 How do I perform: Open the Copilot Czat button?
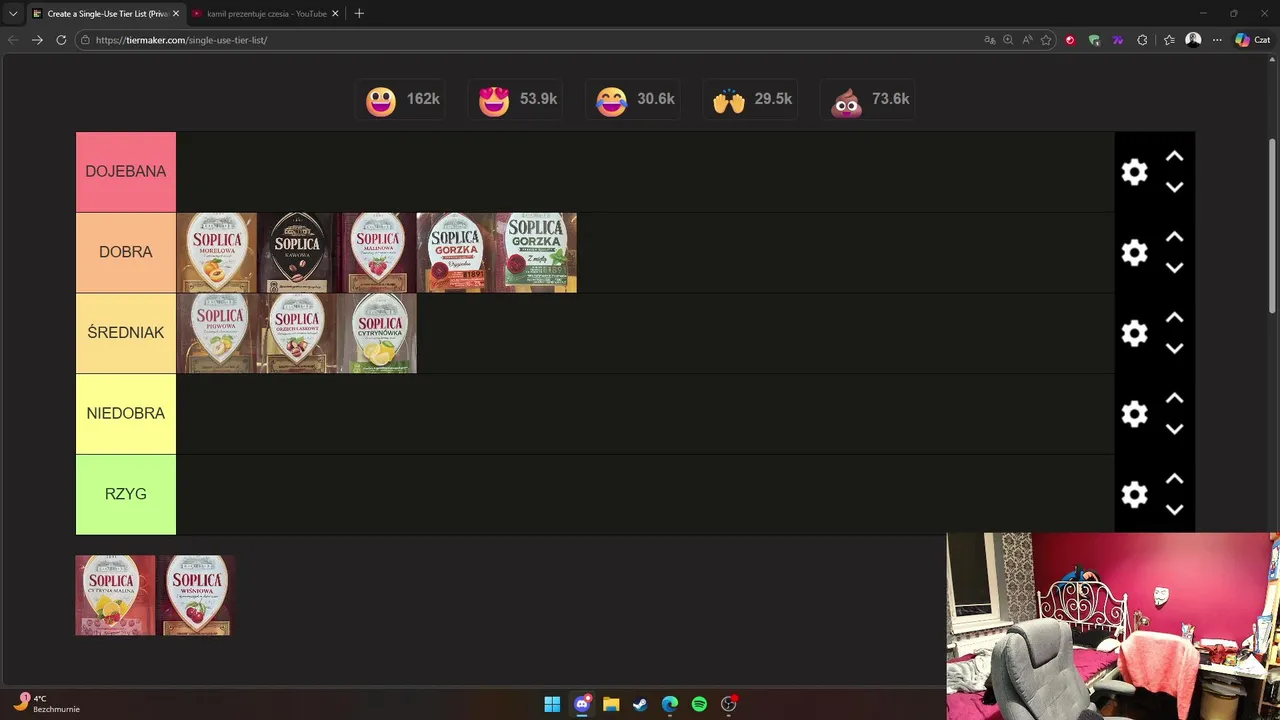click(1252, 40)
